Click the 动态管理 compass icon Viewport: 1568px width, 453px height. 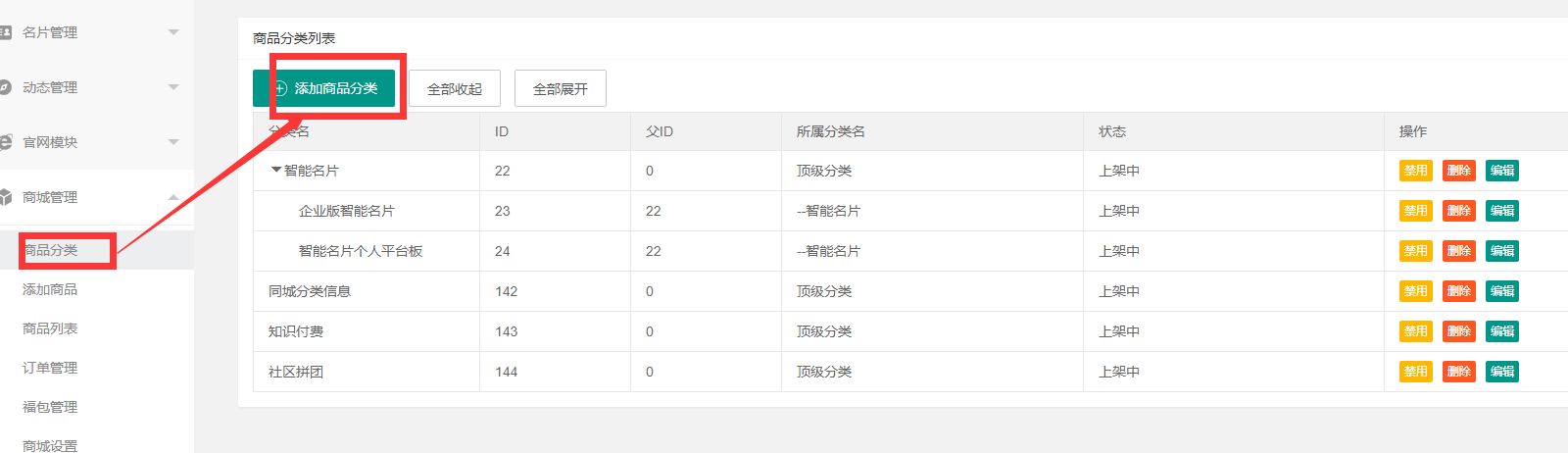click(5, 87)
